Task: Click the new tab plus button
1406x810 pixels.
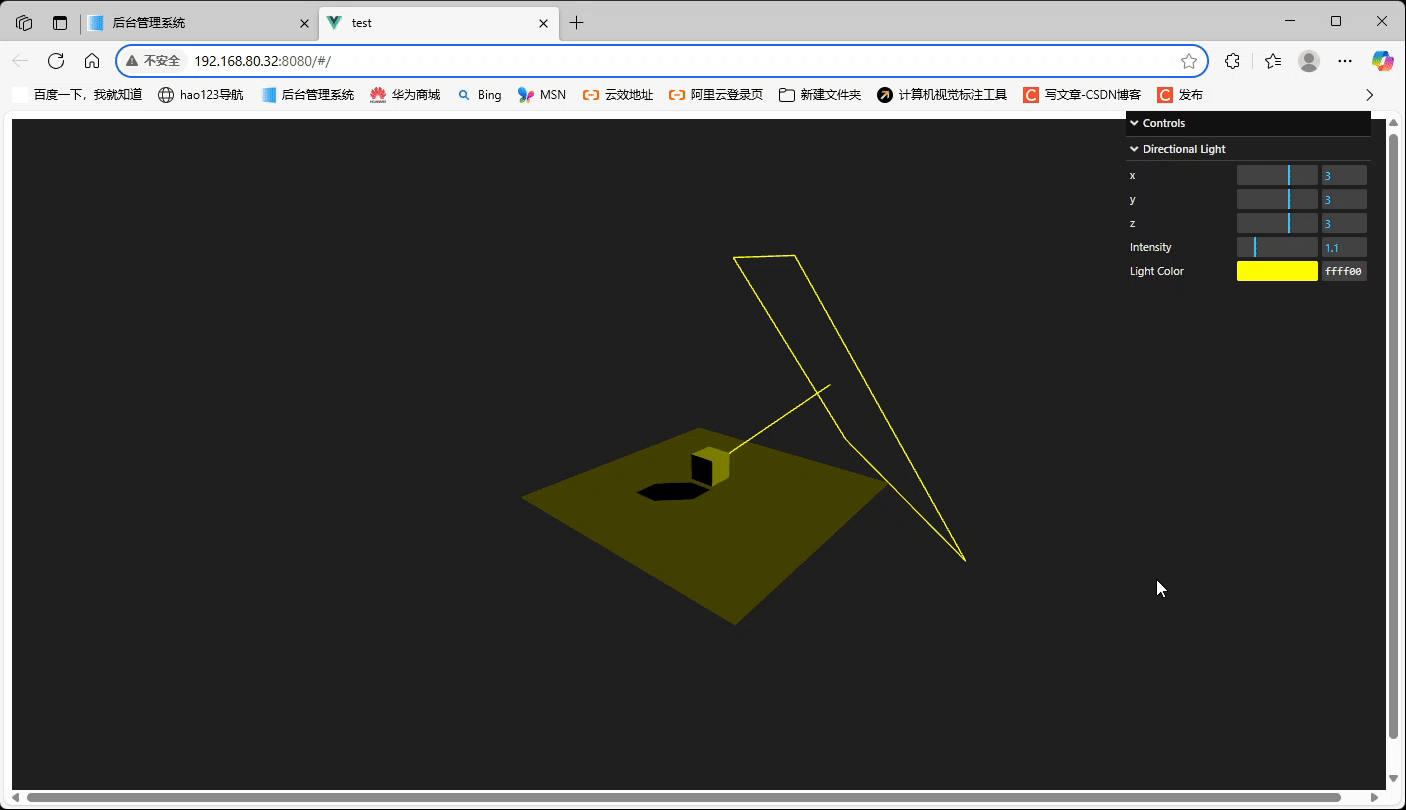Action: [576, 22]
